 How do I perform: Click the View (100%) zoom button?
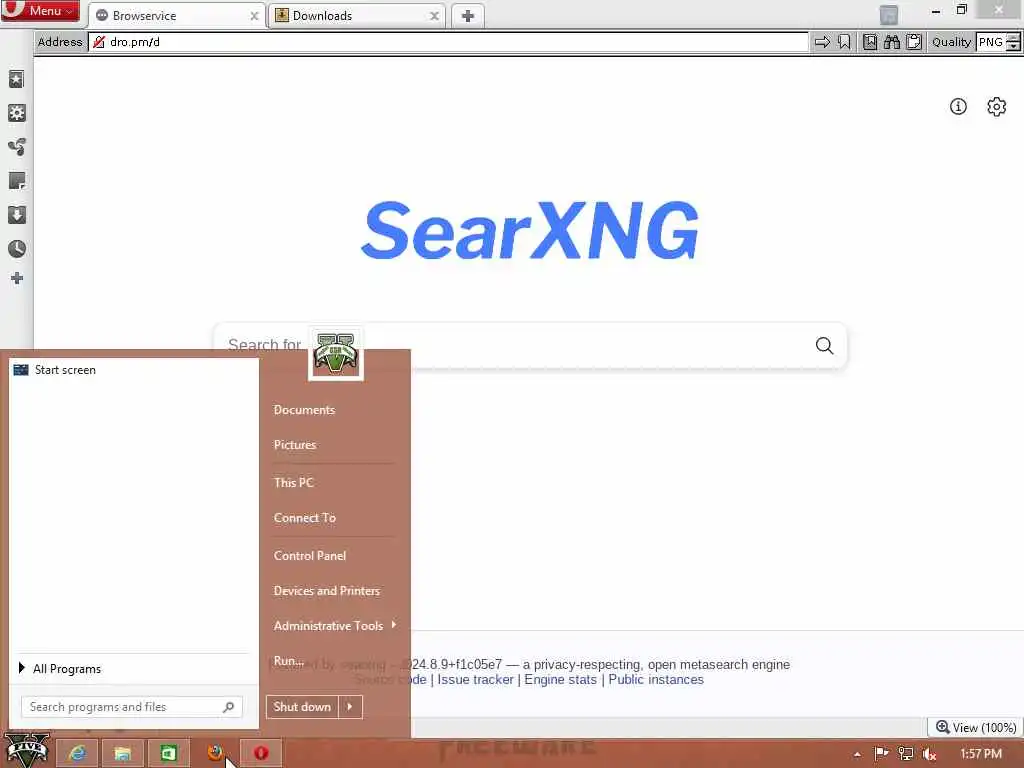coord(976,728)
